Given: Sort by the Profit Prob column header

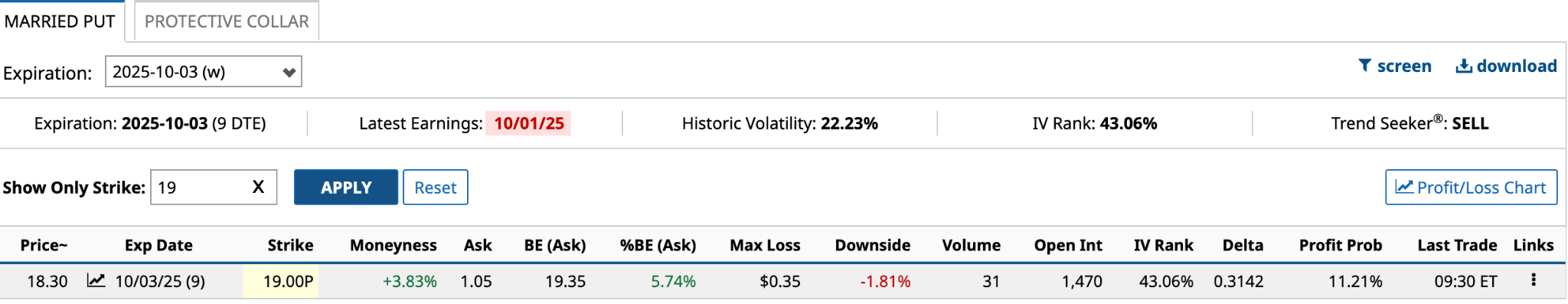Looking at the screenshot, I should 1341,245.
